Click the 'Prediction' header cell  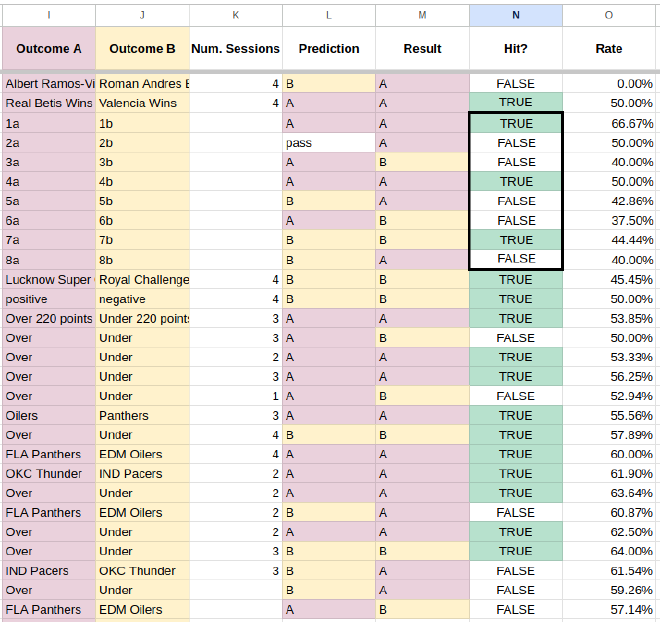point(328,48)
